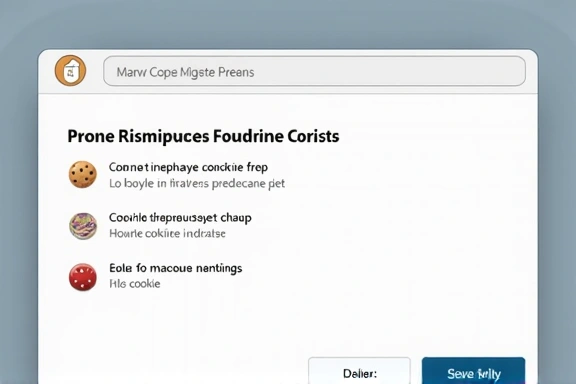This screenshot has height=384, width=576.
Task: Click the word "Corists" in the heading
Action: [313, 136]
